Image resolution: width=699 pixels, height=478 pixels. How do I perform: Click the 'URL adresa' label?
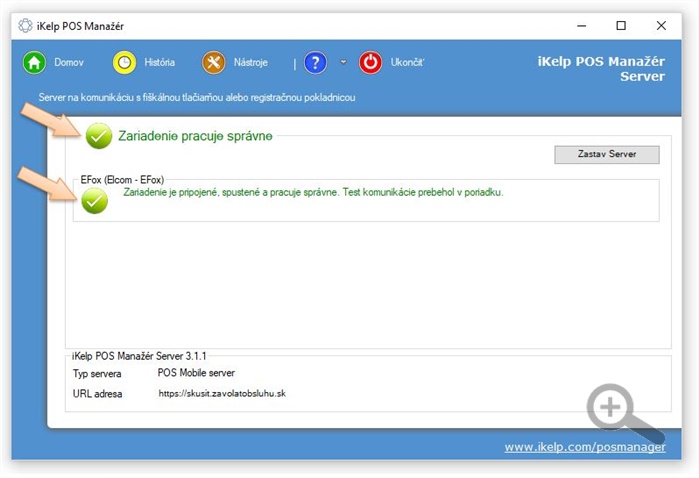pyautogui.click(x=97, y=394)
